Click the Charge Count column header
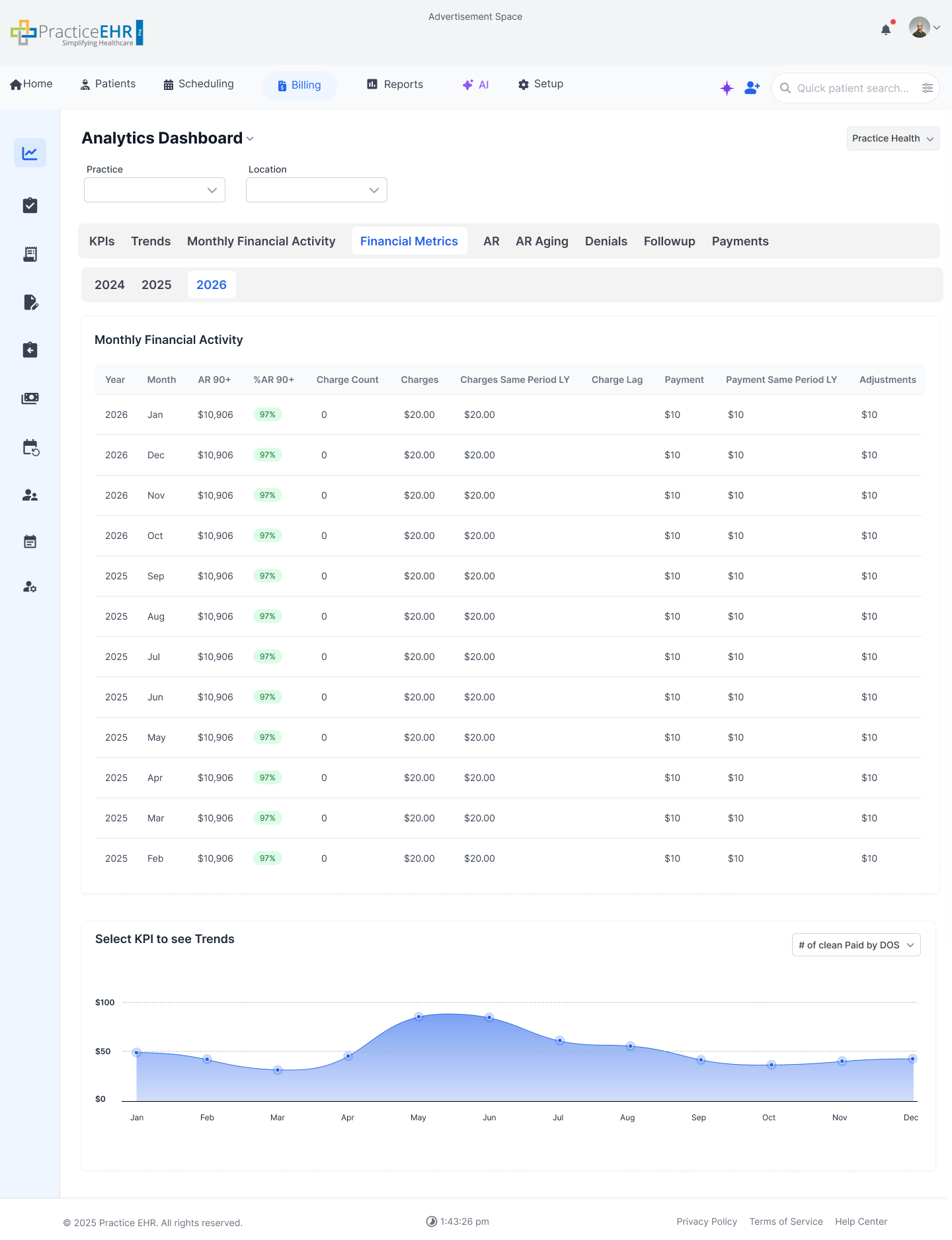The width and height of the screenshot is (952, 1240). coord(347,380)
